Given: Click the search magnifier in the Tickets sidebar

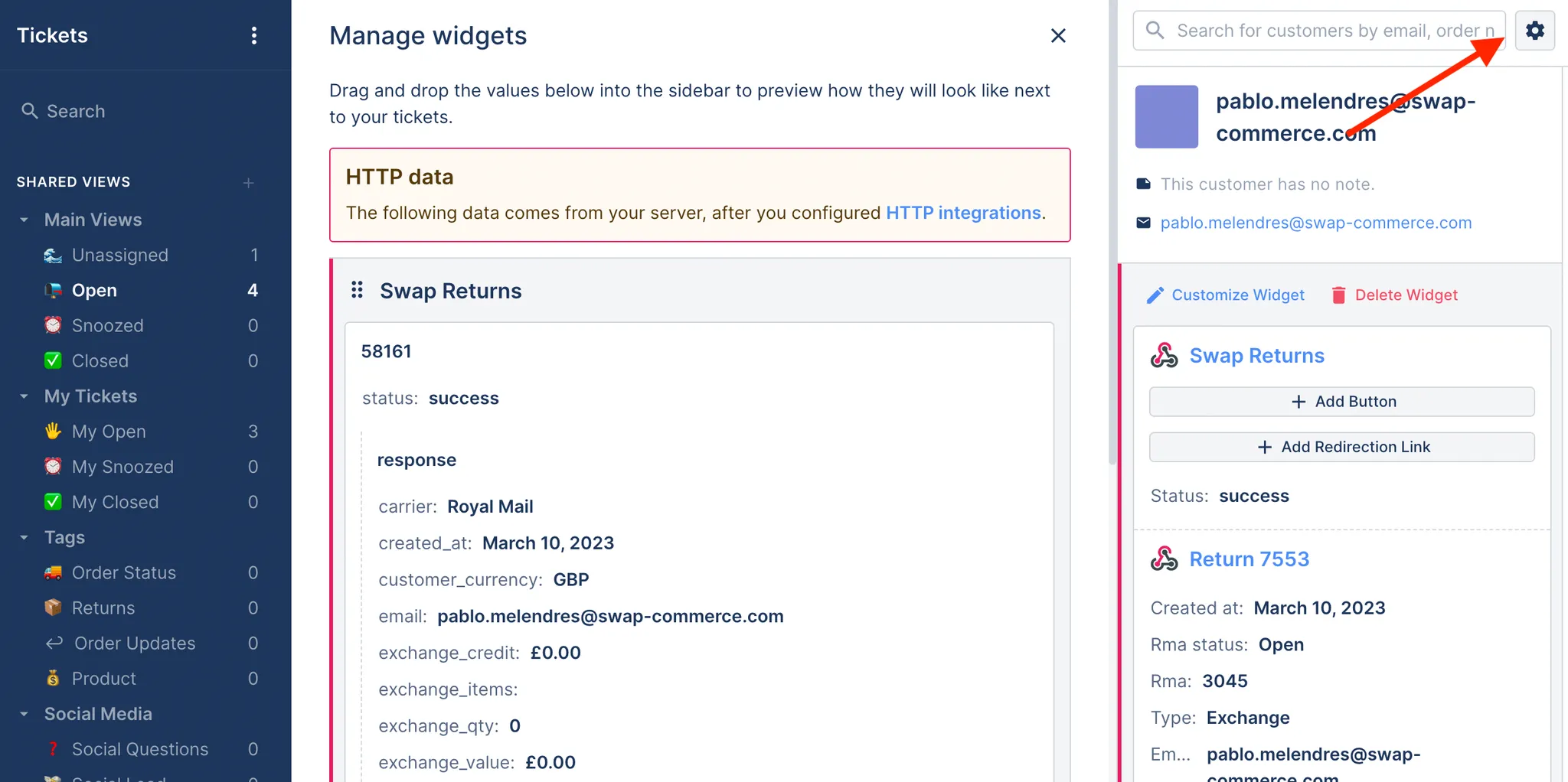Looking at the screenshot, I should point(29,111).
